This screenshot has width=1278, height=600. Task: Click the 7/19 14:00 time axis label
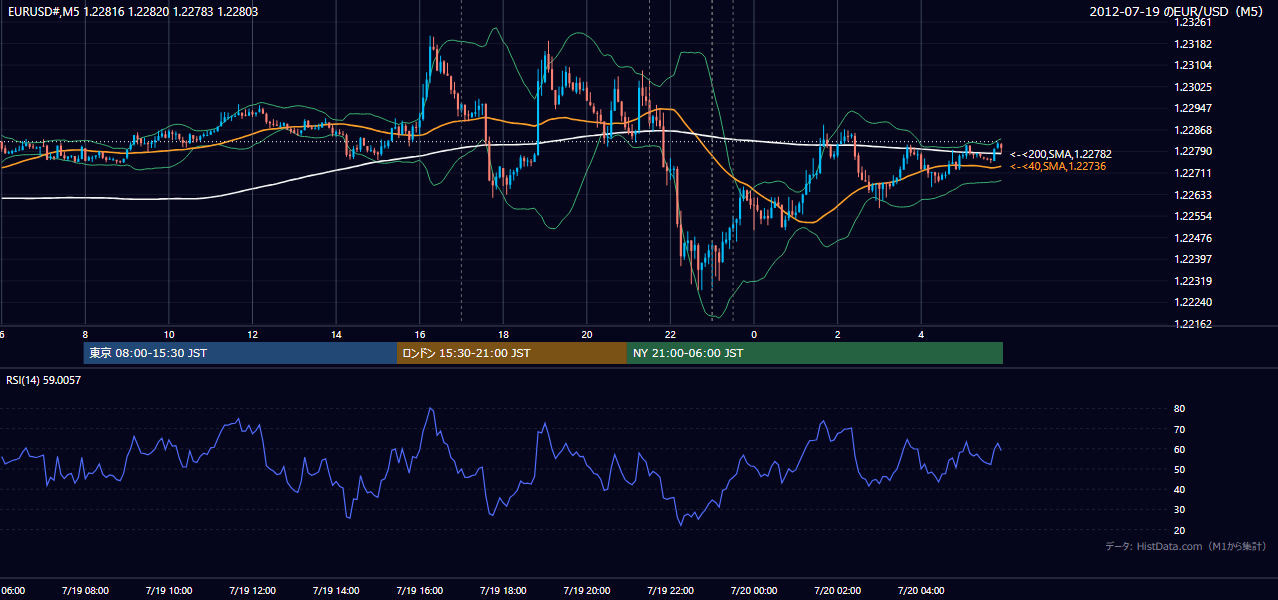335,590
